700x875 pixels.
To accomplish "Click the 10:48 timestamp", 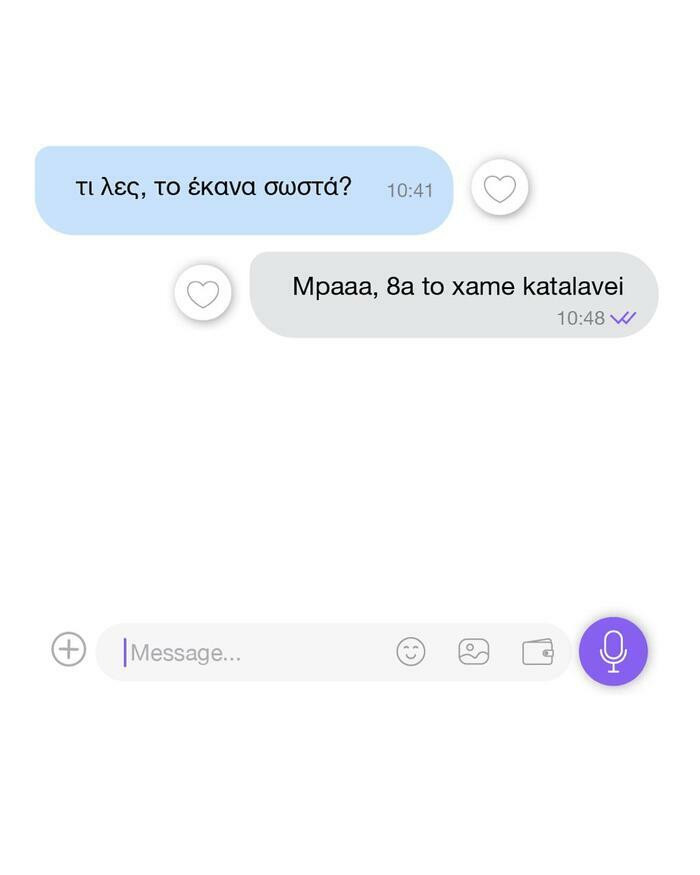I will pyautogui.click(x=581, y=318).
